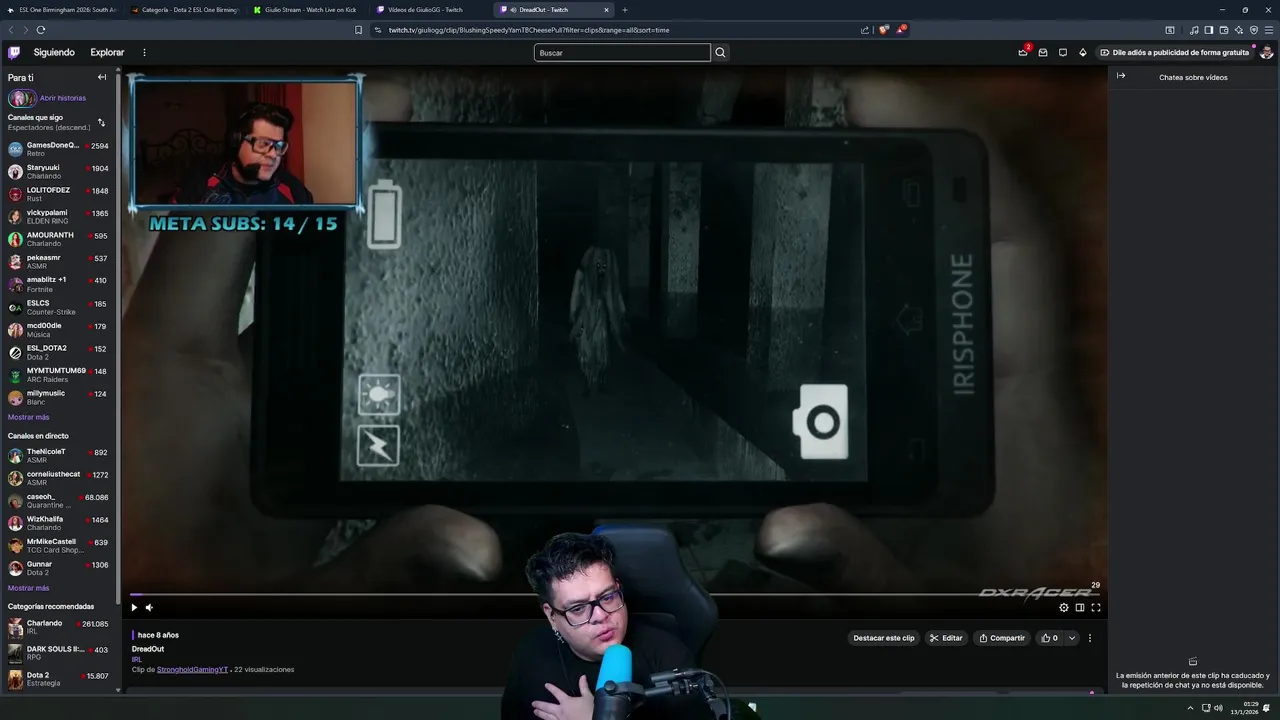Bookmark this page icon in address bar
Screen dimensions: 1280x720
pos(359,30)
